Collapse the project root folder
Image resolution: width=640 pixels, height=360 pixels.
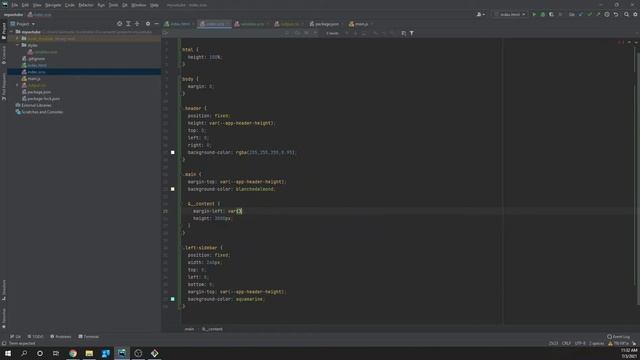point(12,31)
